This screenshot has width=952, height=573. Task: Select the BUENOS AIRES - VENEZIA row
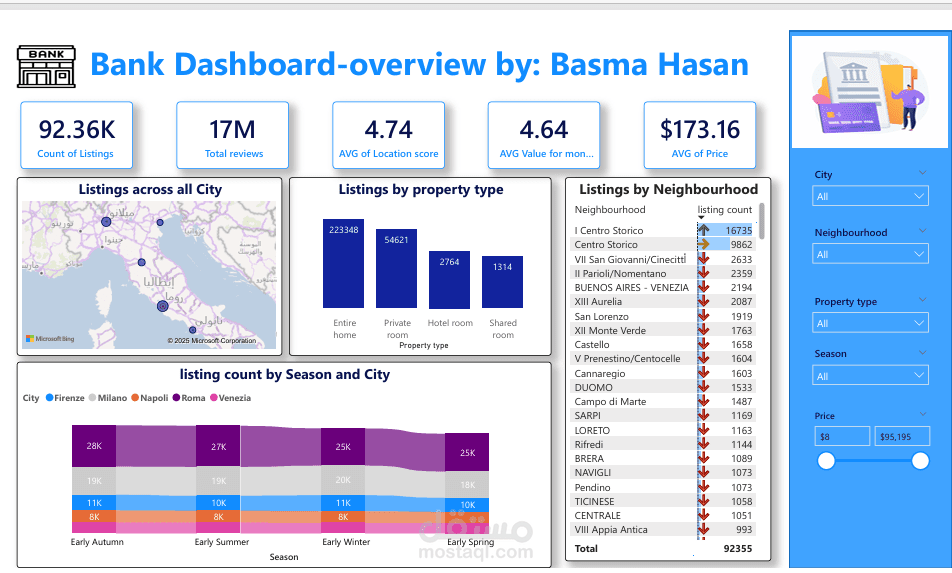pyautogui.click(x=664, y=287)
